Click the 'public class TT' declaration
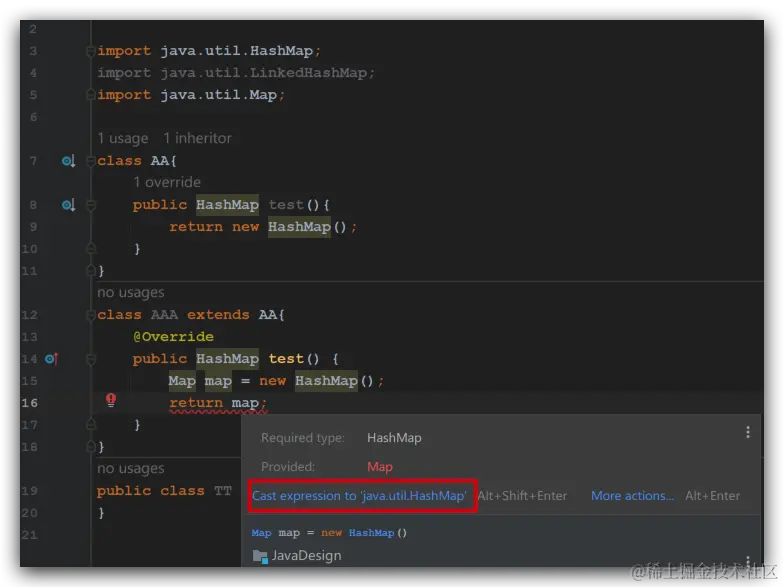Screen dimensions: 784x587 click(164, 490)
